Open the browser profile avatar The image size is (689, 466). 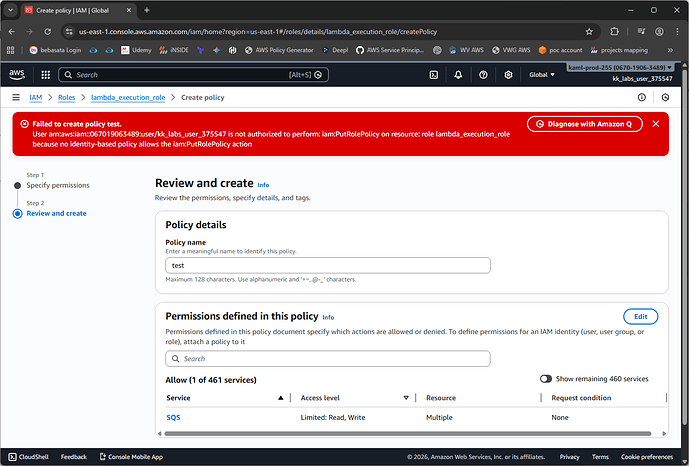pyautogui.click(x=659, y=32)
